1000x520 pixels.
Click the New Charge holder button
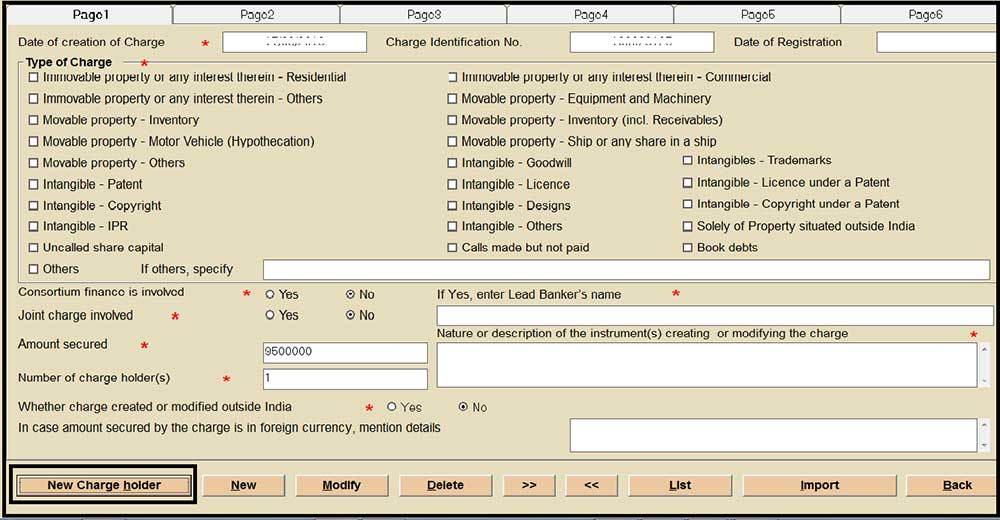click(104, 485)
